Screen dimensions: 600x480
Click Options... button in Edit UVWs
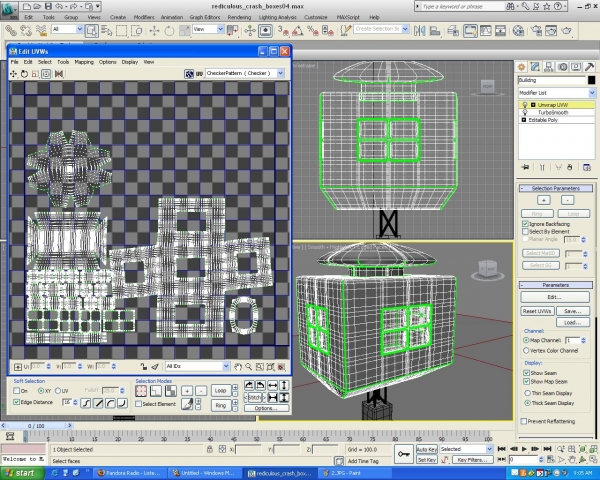click(266, 408)
